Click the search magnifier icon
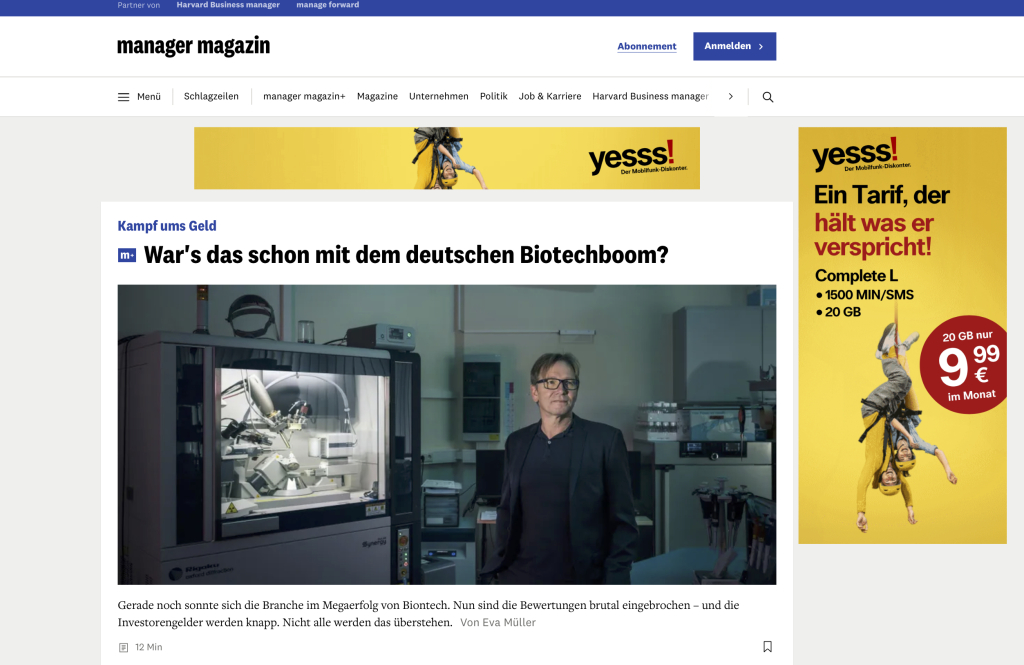The image size is (1024, 665). (x=768, y=97)
